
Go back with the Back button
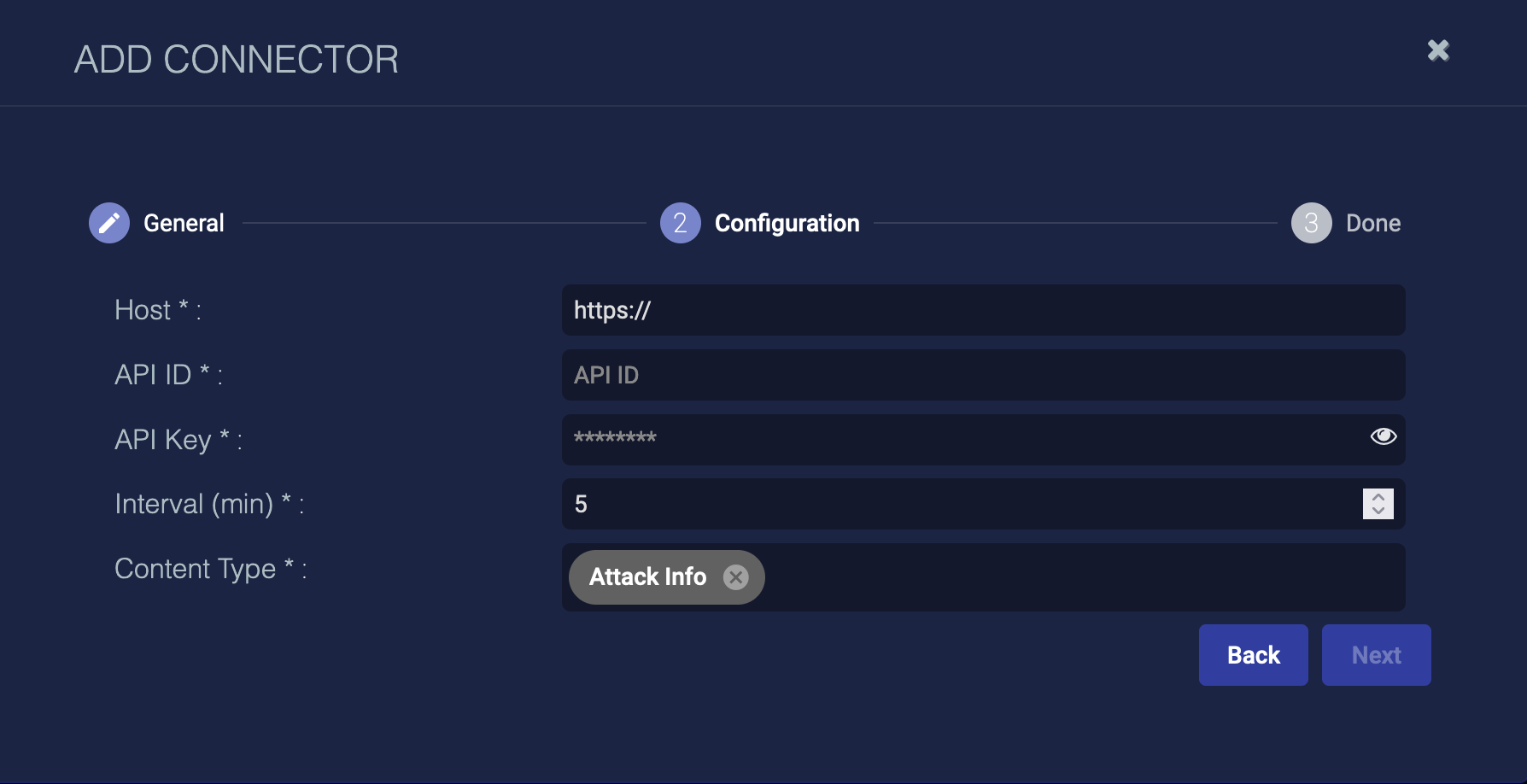(1254, 655)
